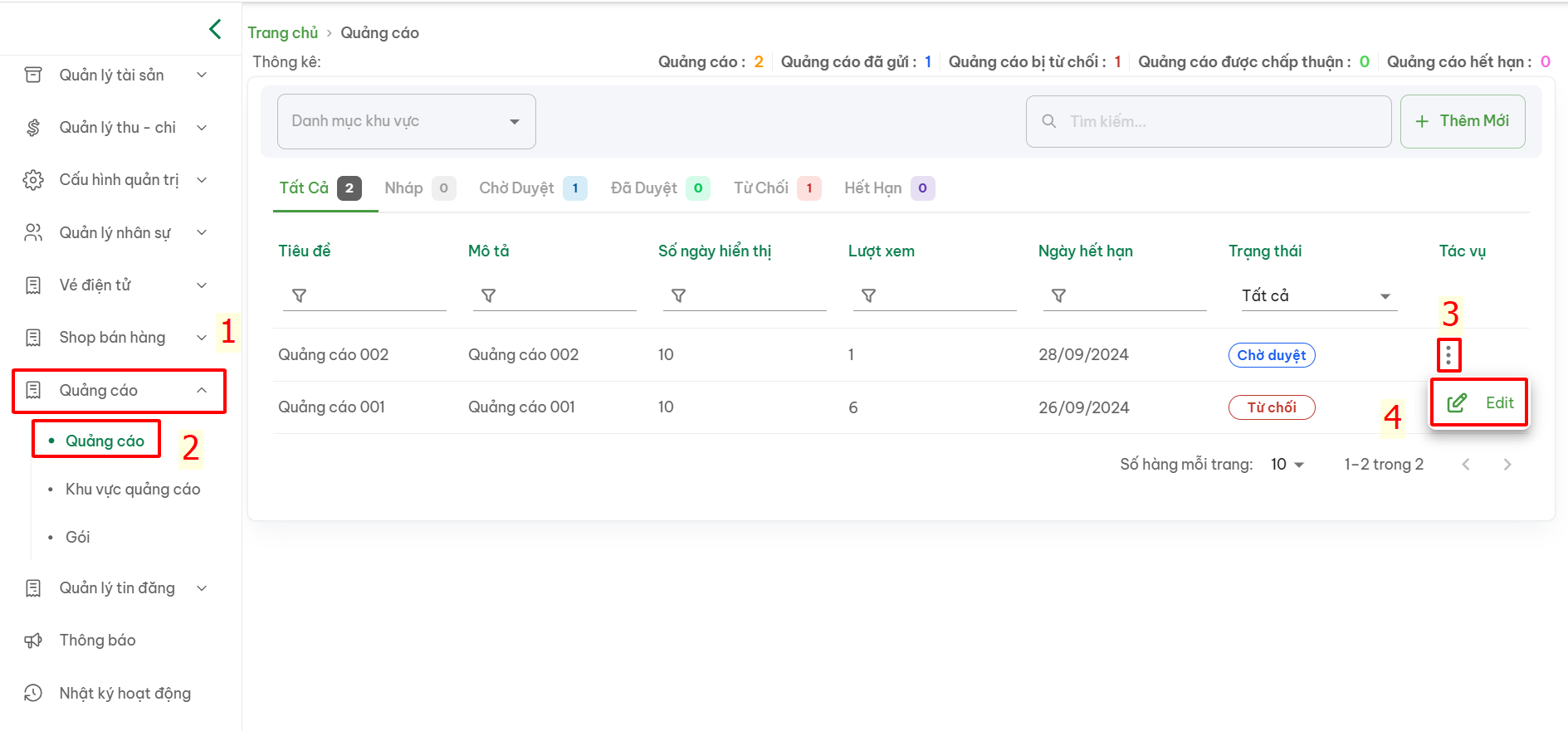Click the Lượt xem column filter icon
The width and height of the screenshot is (1568, 731).
pyautogui.click(x=868, y=295)
